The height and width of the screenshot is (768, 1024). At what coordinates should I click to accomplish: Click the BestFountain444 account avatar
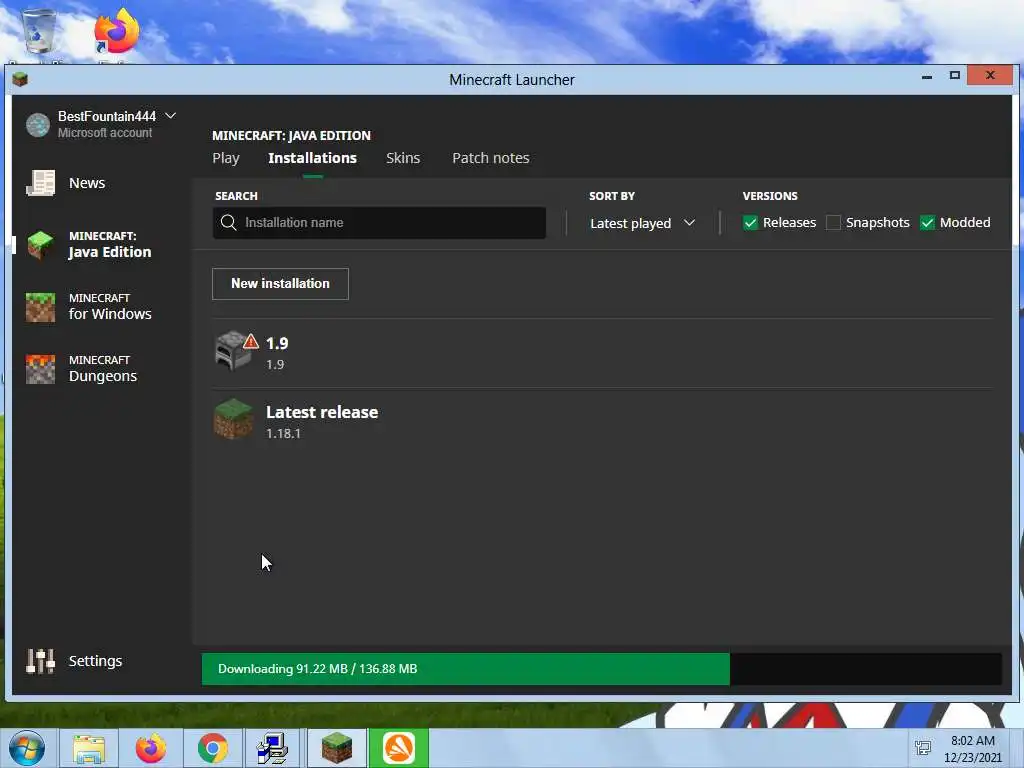point(38,124)
